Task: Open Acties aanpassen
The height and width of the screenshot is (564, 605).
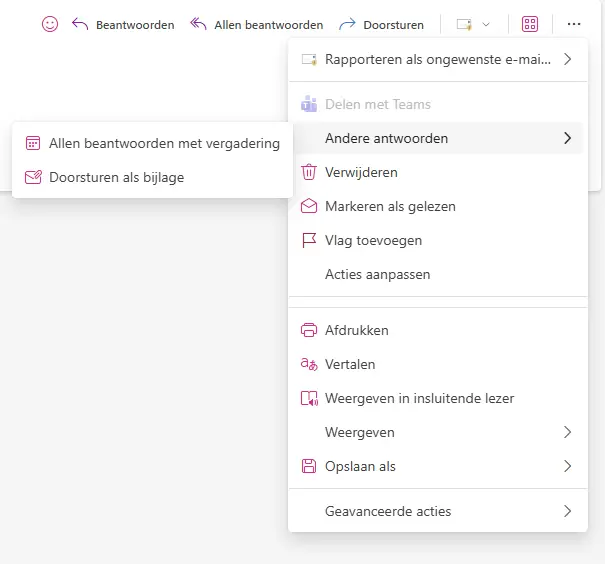Action: coord(438,274)
